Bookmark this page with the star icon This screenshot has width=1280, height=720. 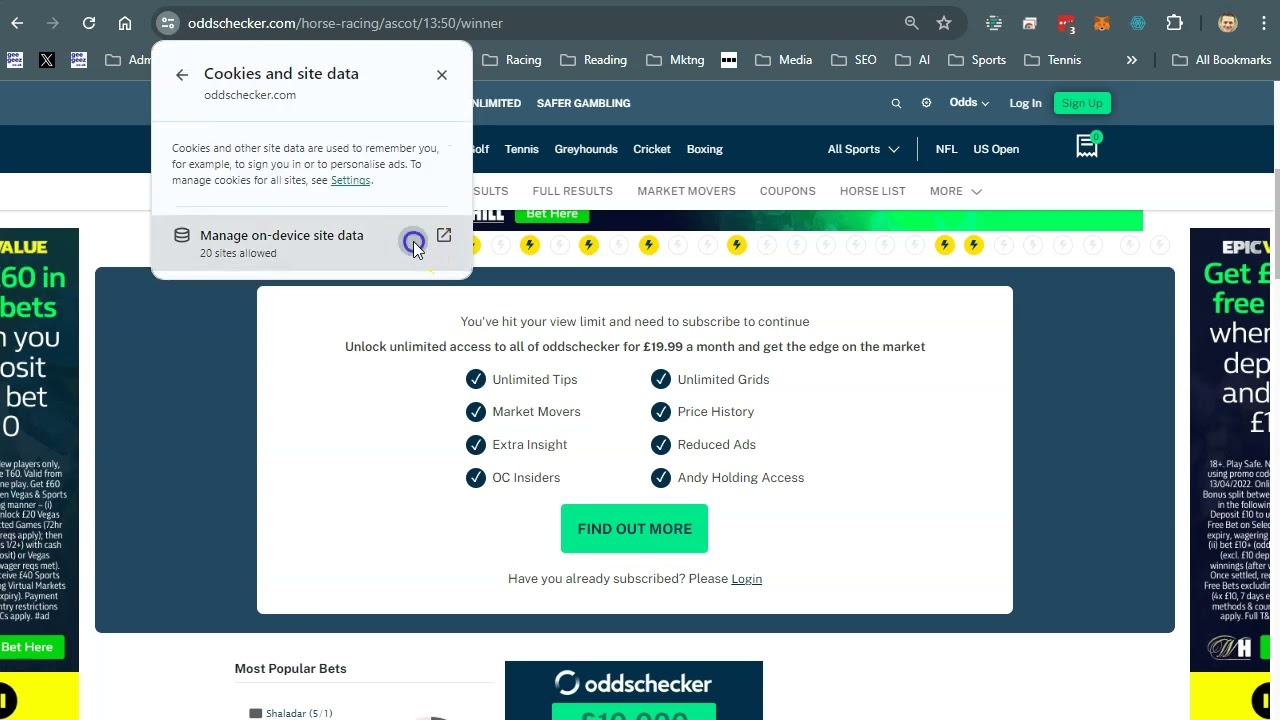point(944,23)
